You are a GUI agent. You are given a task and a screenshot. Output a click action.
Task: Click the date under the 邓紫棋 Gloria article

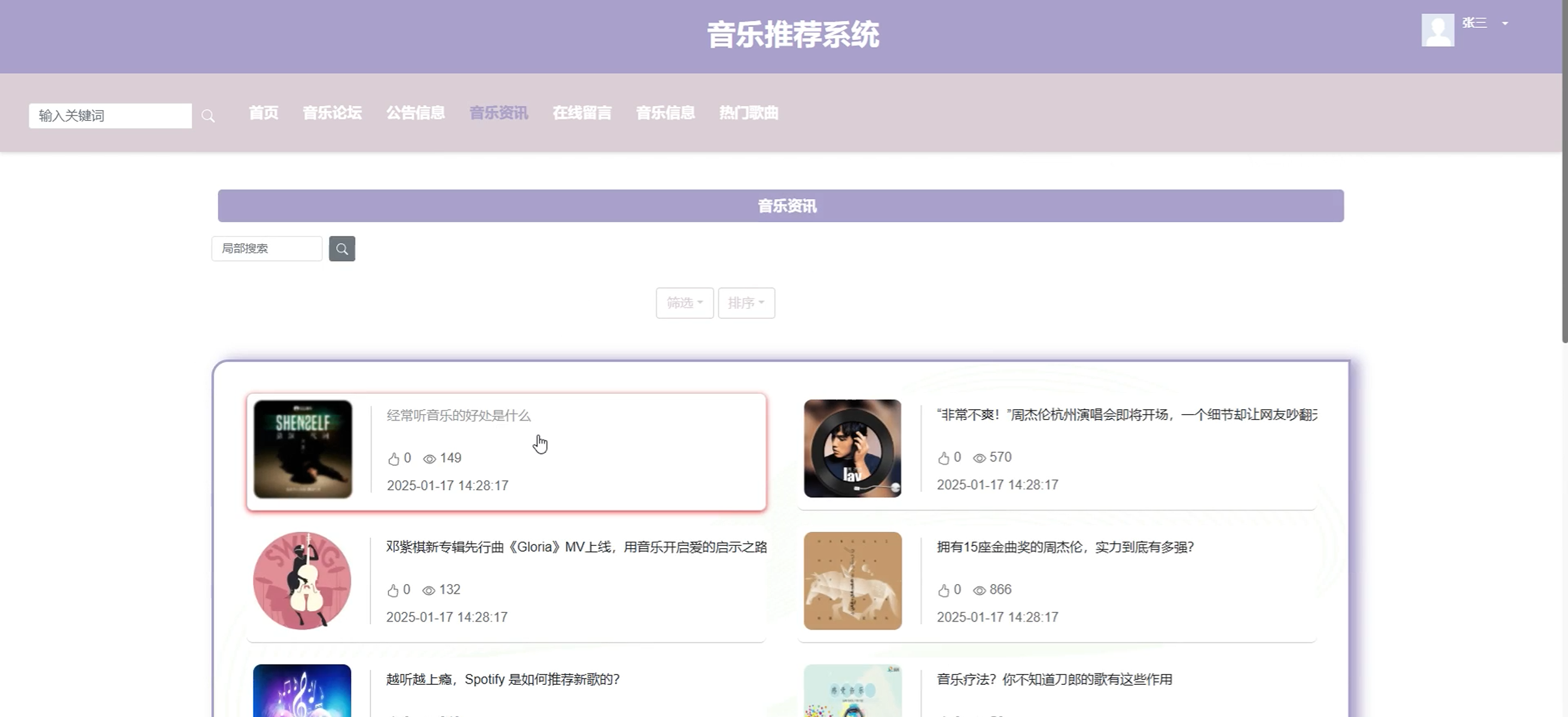pos(447,617)
